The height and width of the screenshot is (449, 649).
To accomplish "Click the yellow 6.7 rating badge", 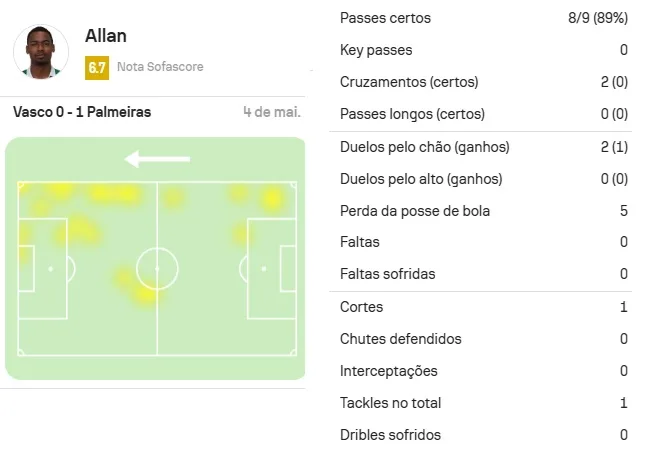I will click(97, 68).
